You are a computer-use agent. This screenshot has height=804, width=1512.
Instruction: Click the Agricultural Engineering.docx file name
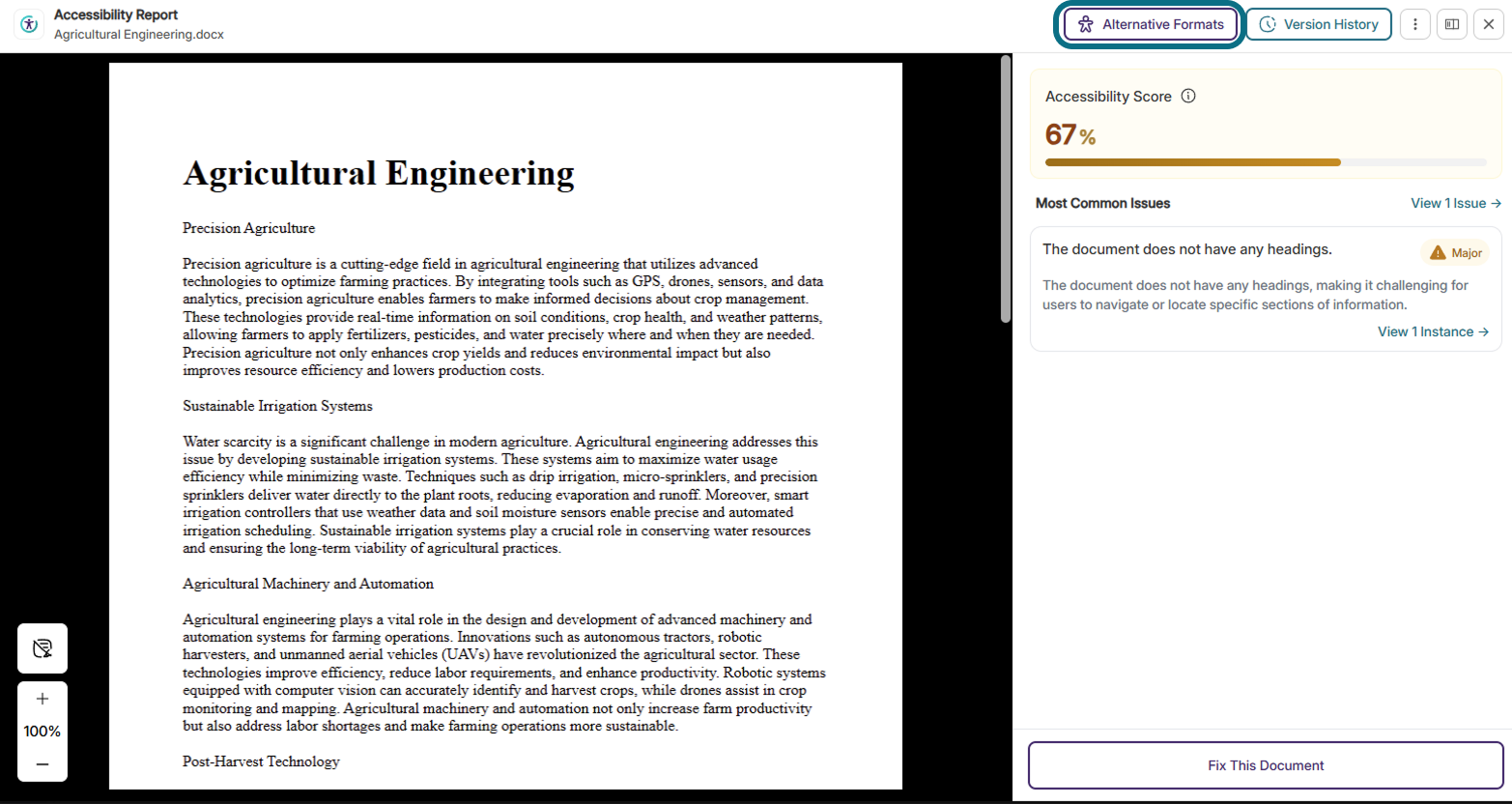pos(139,34)
